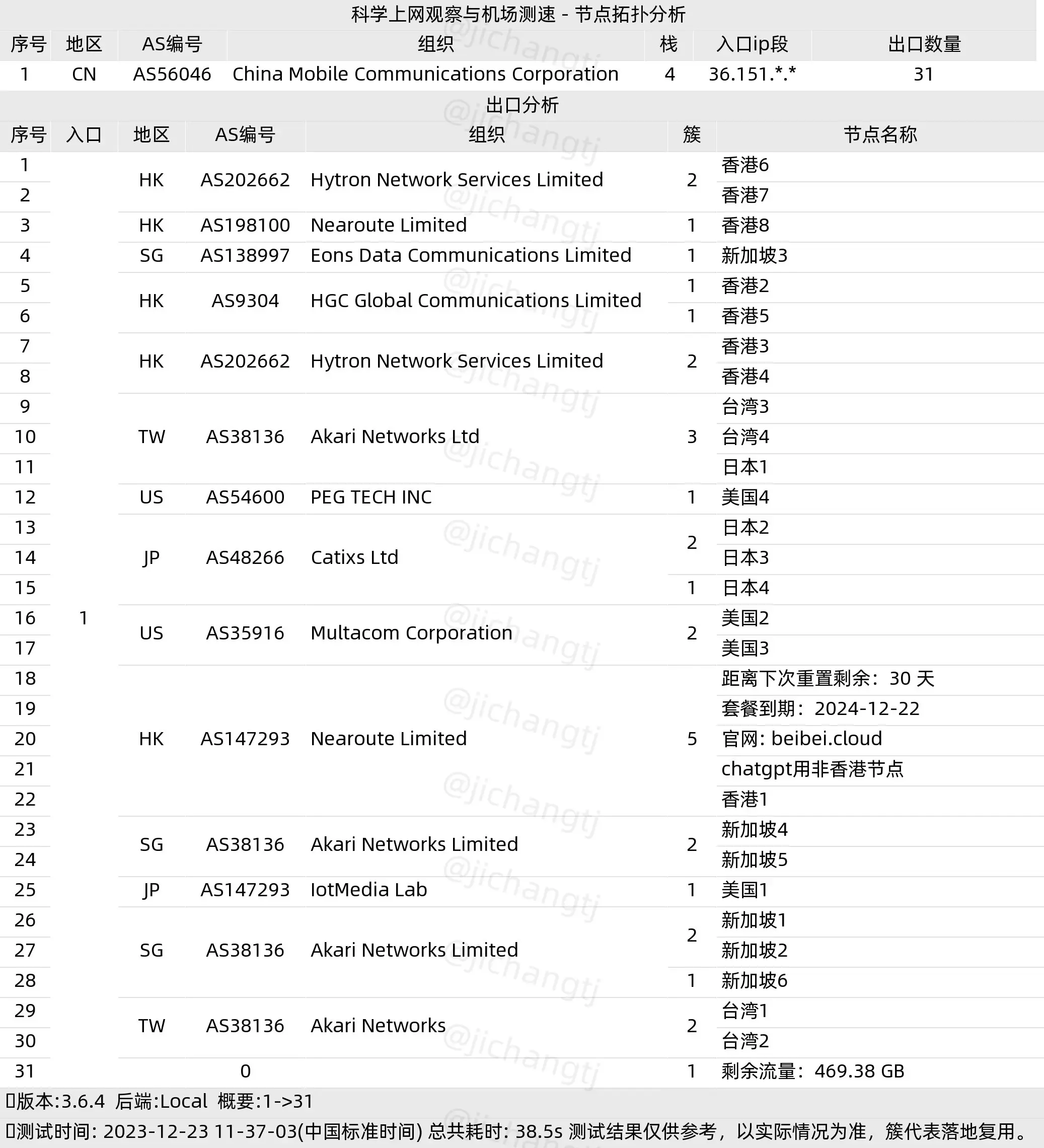Click the PEG TECH INC cell

(x=371, y=497)
